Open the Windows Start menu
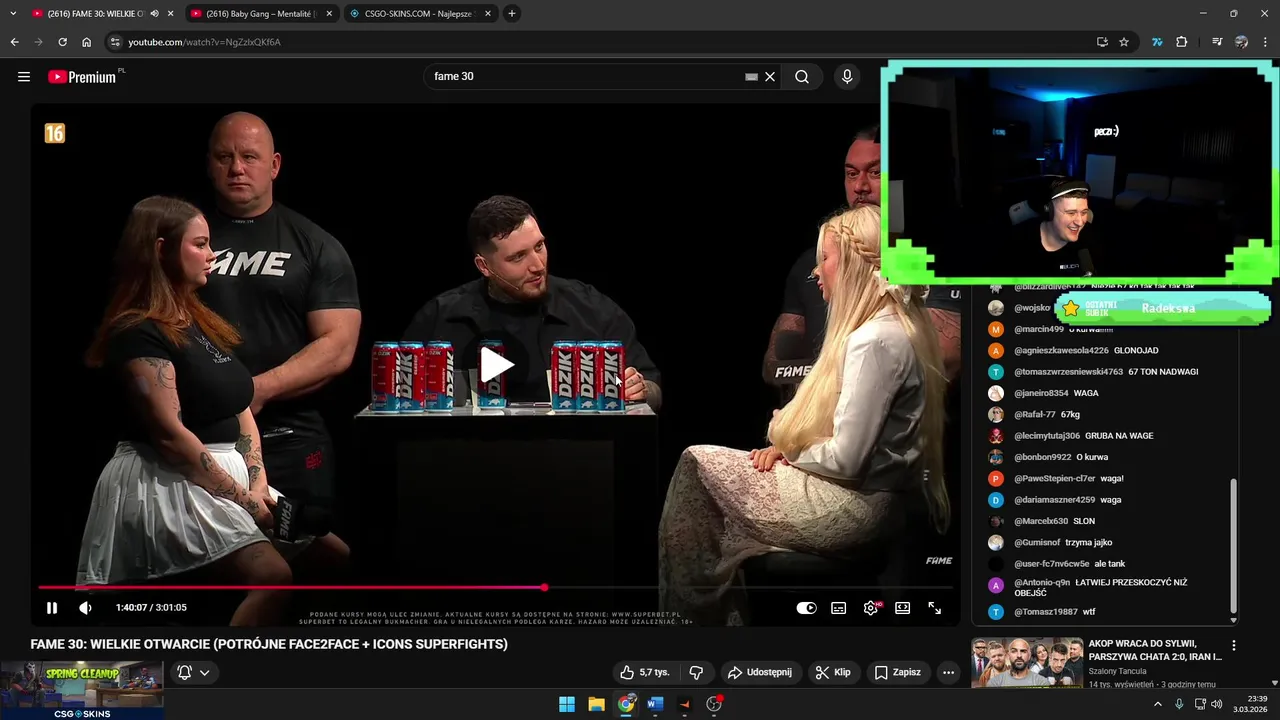 [567, 704]
